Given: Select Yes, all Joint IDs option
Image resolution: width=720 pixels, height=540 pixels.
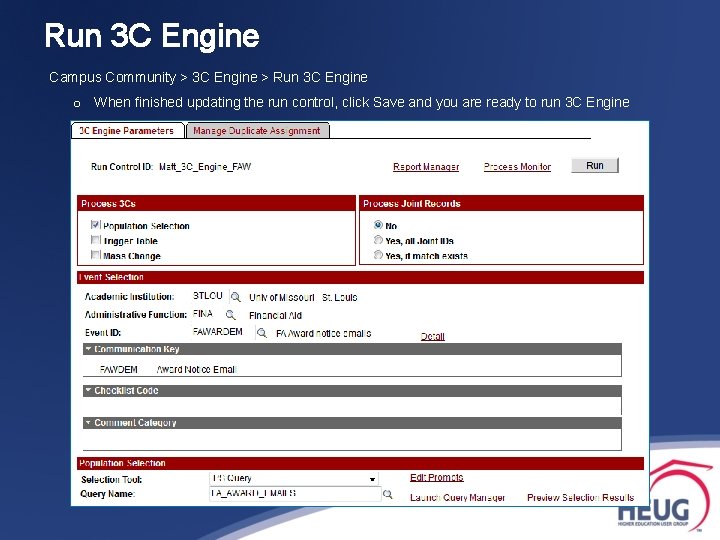Looking at the screenshot, I should 378,240.
